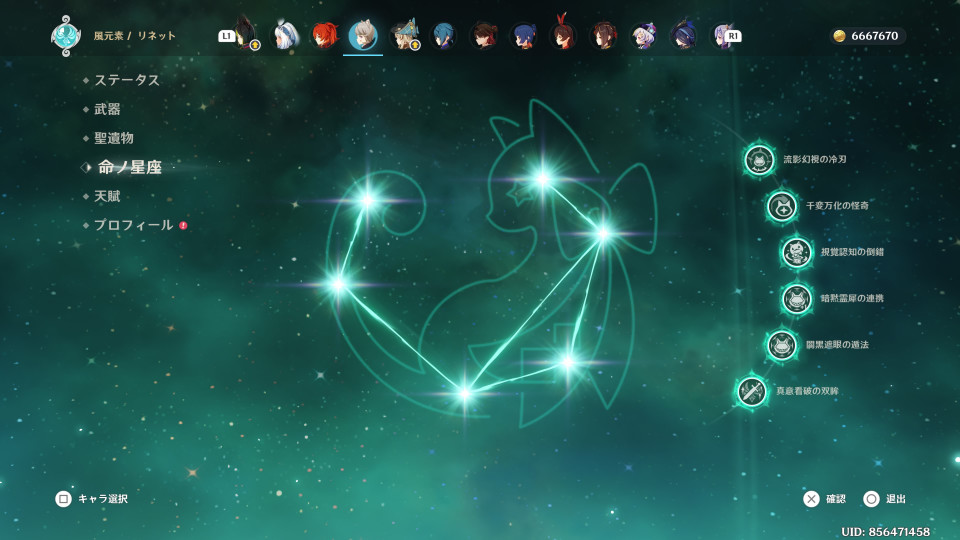The image size is (960, 540).
Task: Select the 闇黒遮眼の遁法 constellation icon
Action: (x=782, y=345)
